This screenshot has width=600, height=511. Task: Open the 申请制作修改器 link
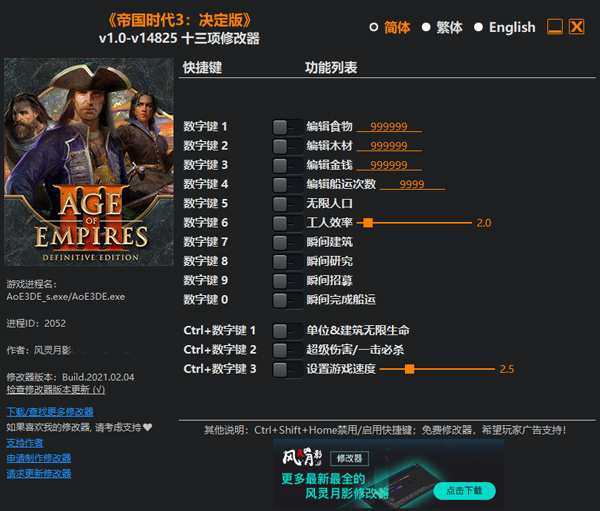39,458
